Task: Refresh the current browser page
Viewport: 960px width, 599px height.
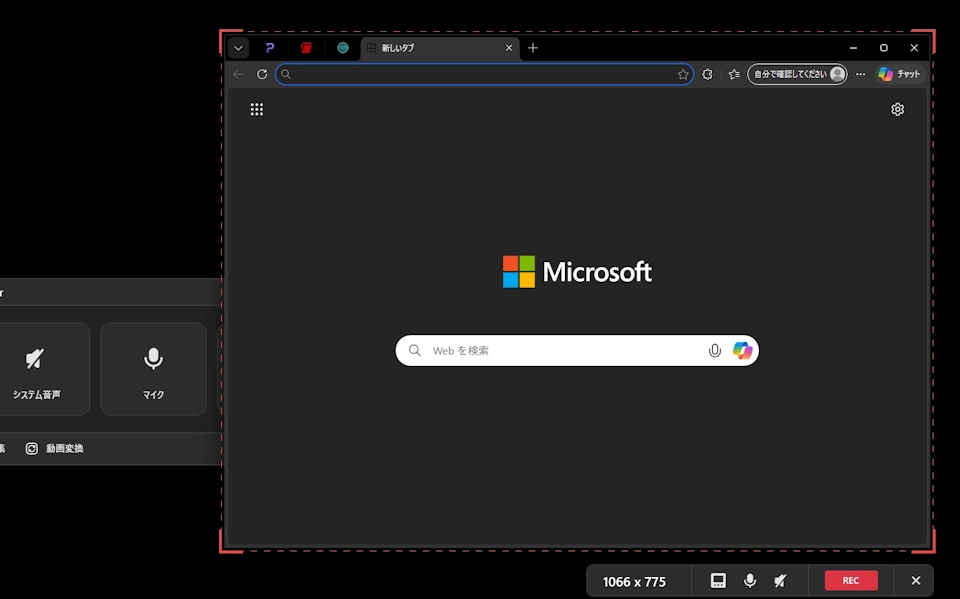Action: 262,73
